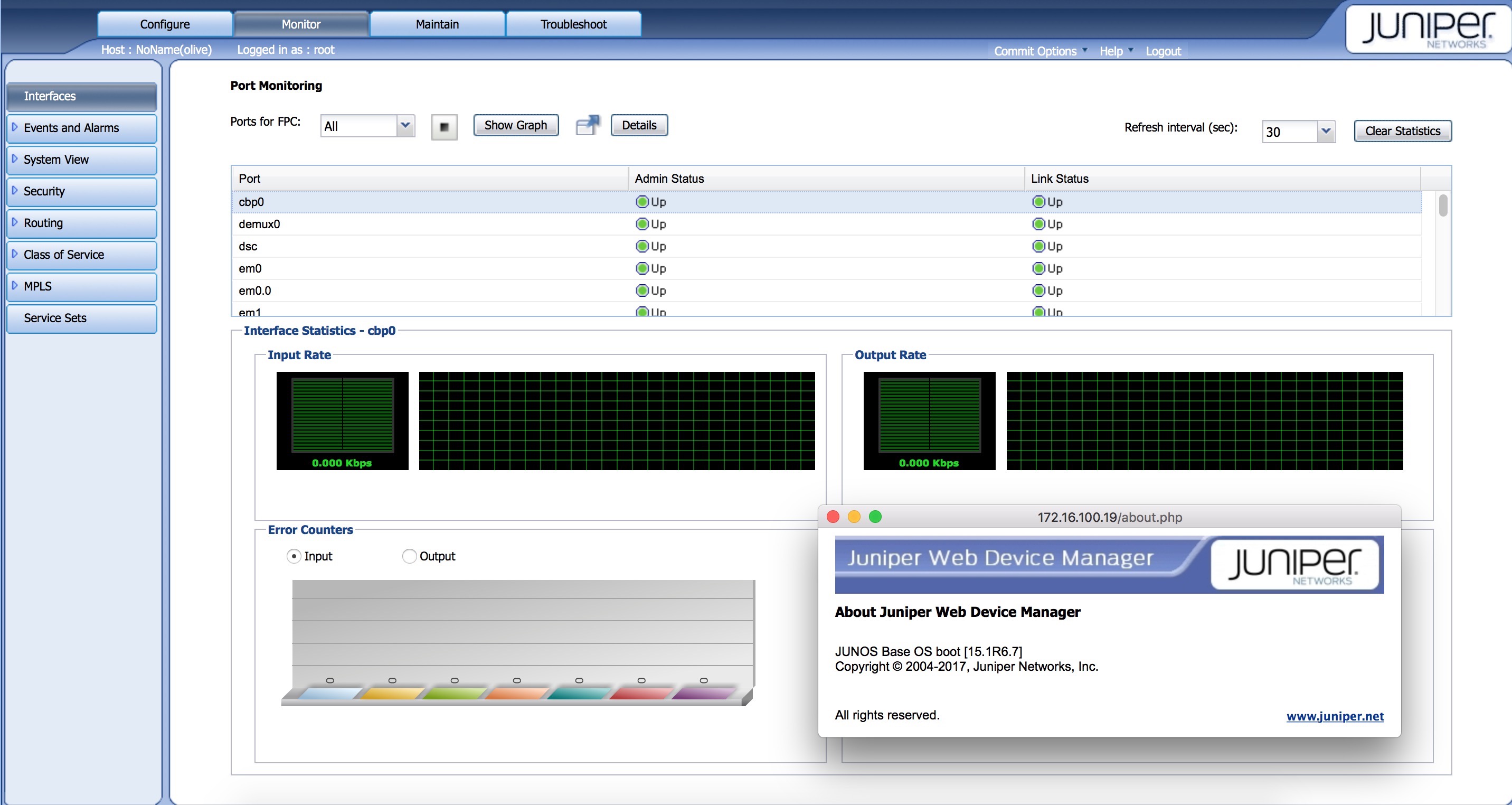
Task: Click green Link Status icon for demux0
Action: coord(1038,224)
